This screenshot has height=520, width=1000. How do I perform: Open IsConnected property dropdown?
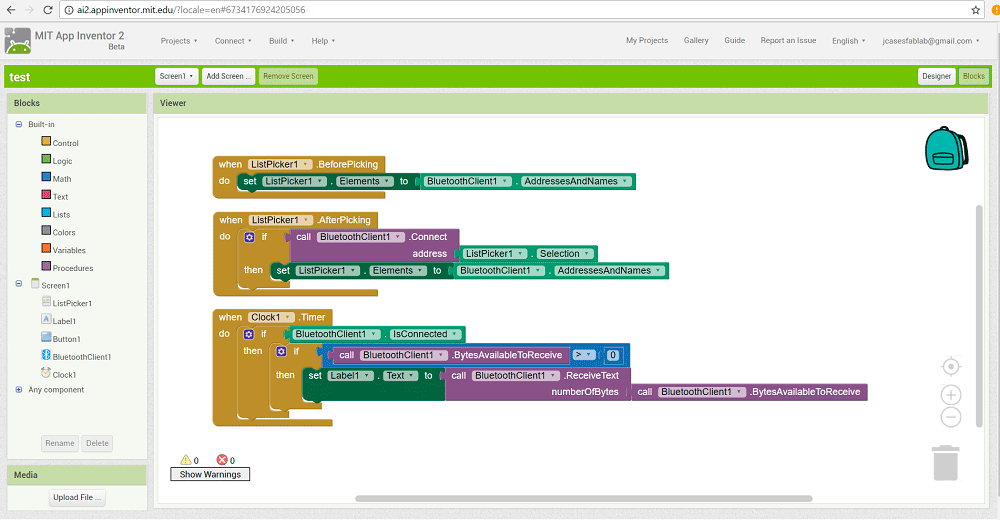(x=425, y=334)
